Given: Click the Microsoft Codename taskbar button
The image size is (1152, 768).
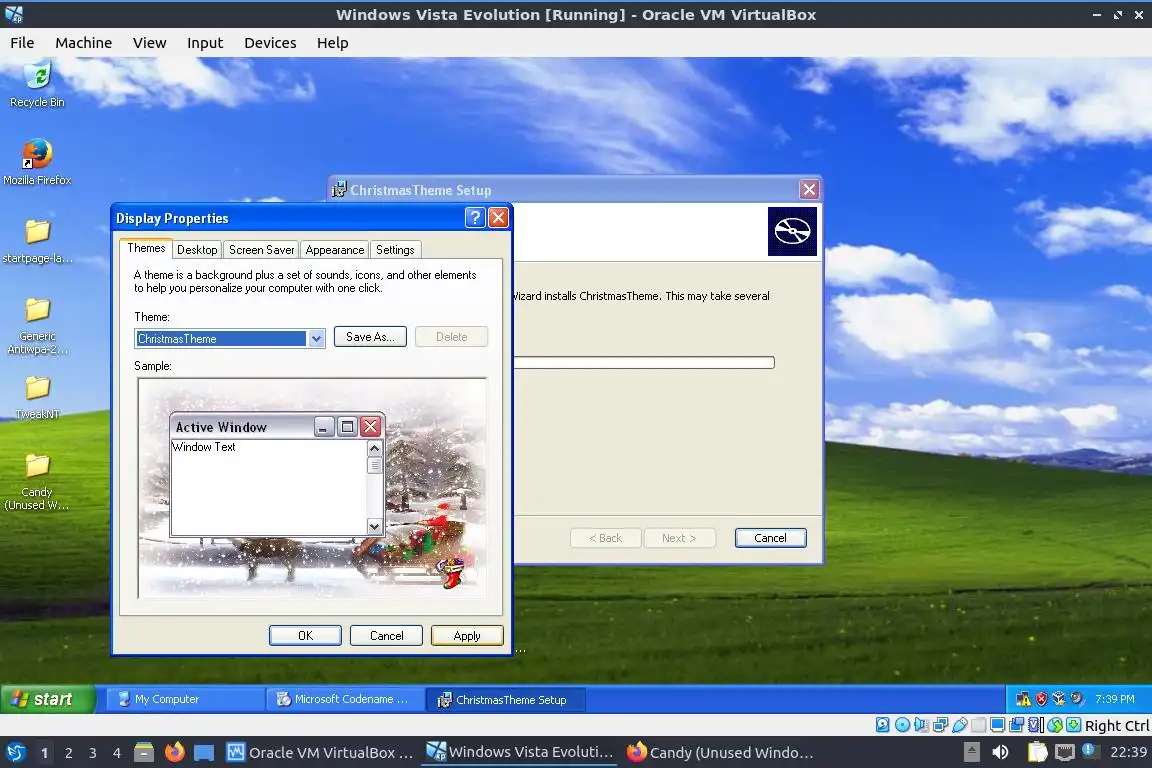Looking at the screenshot, I should pyautogui.click(x=345, y=699).
